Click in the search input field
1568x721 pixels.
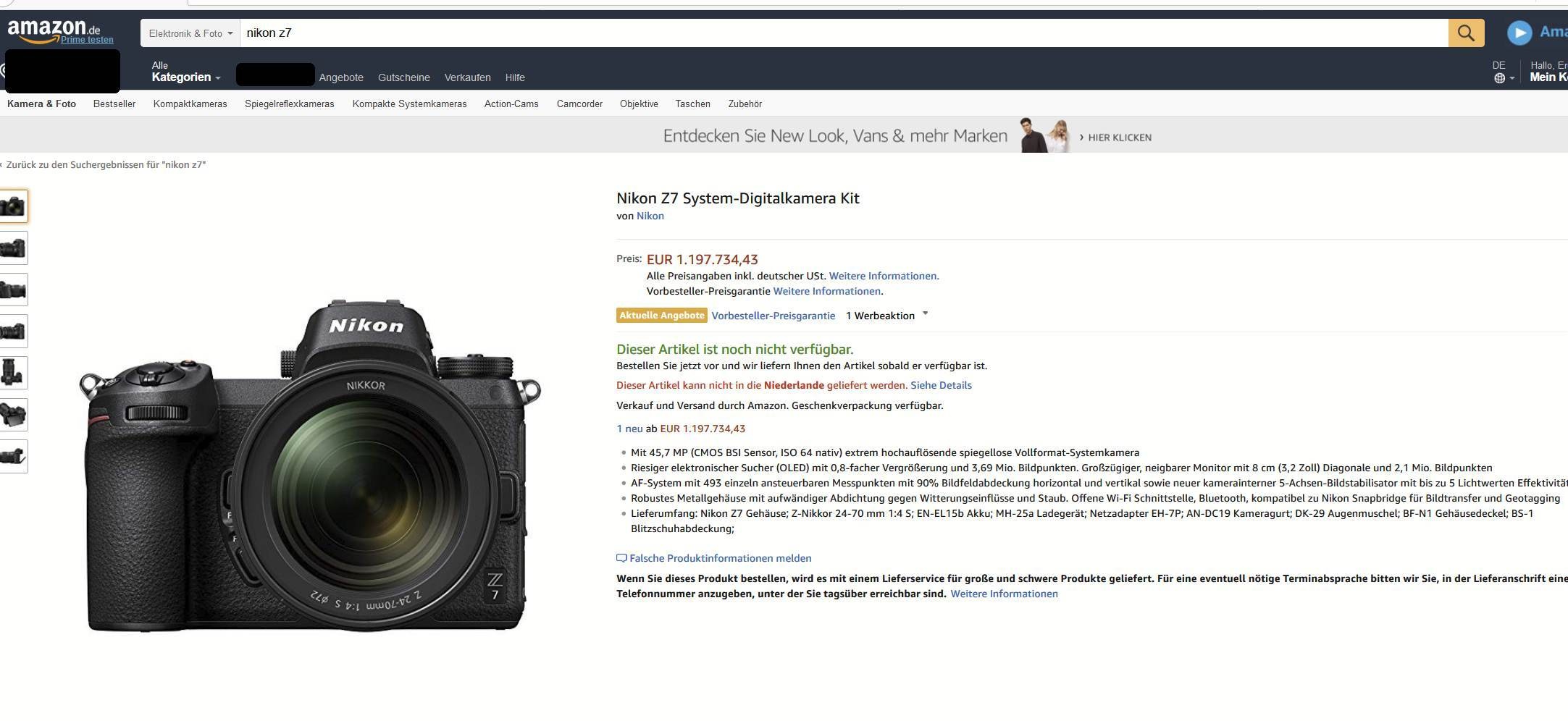tap(840, 33)
